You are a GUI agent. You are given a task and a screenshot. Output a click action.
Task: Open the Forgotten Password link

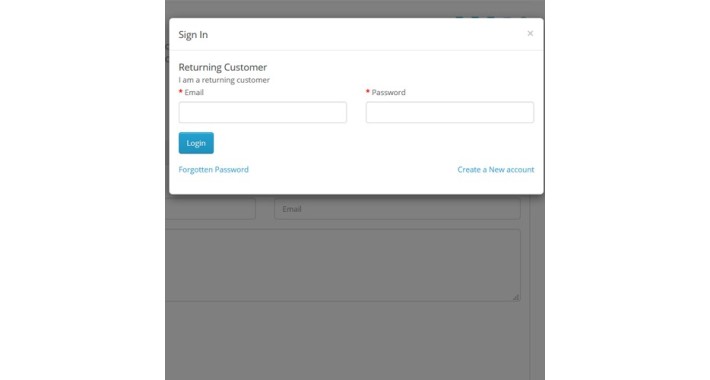tap(213, 169)
